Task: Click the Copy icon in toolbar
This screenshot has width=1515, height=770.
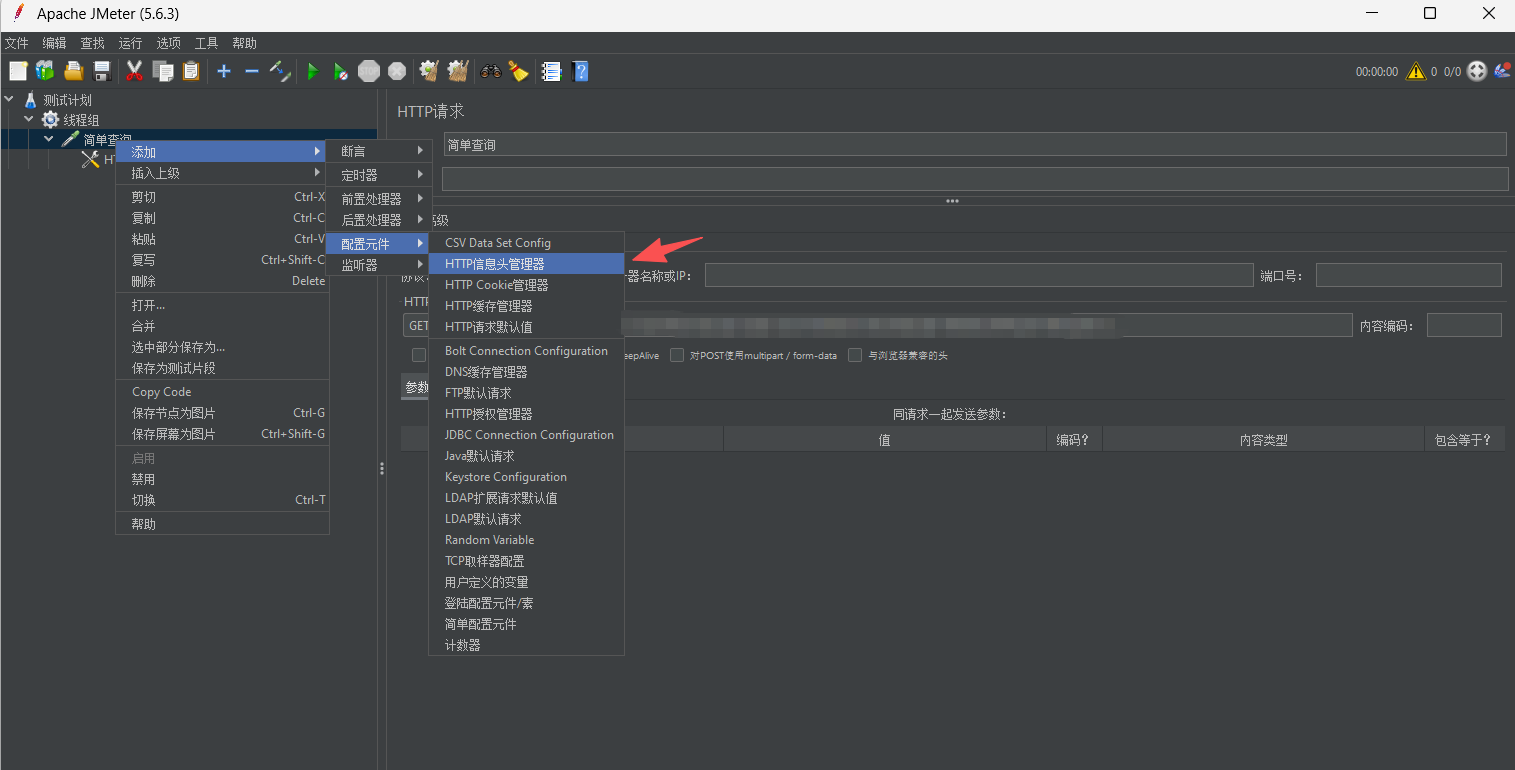Action: pyautogui.click(x=163, y=71)
